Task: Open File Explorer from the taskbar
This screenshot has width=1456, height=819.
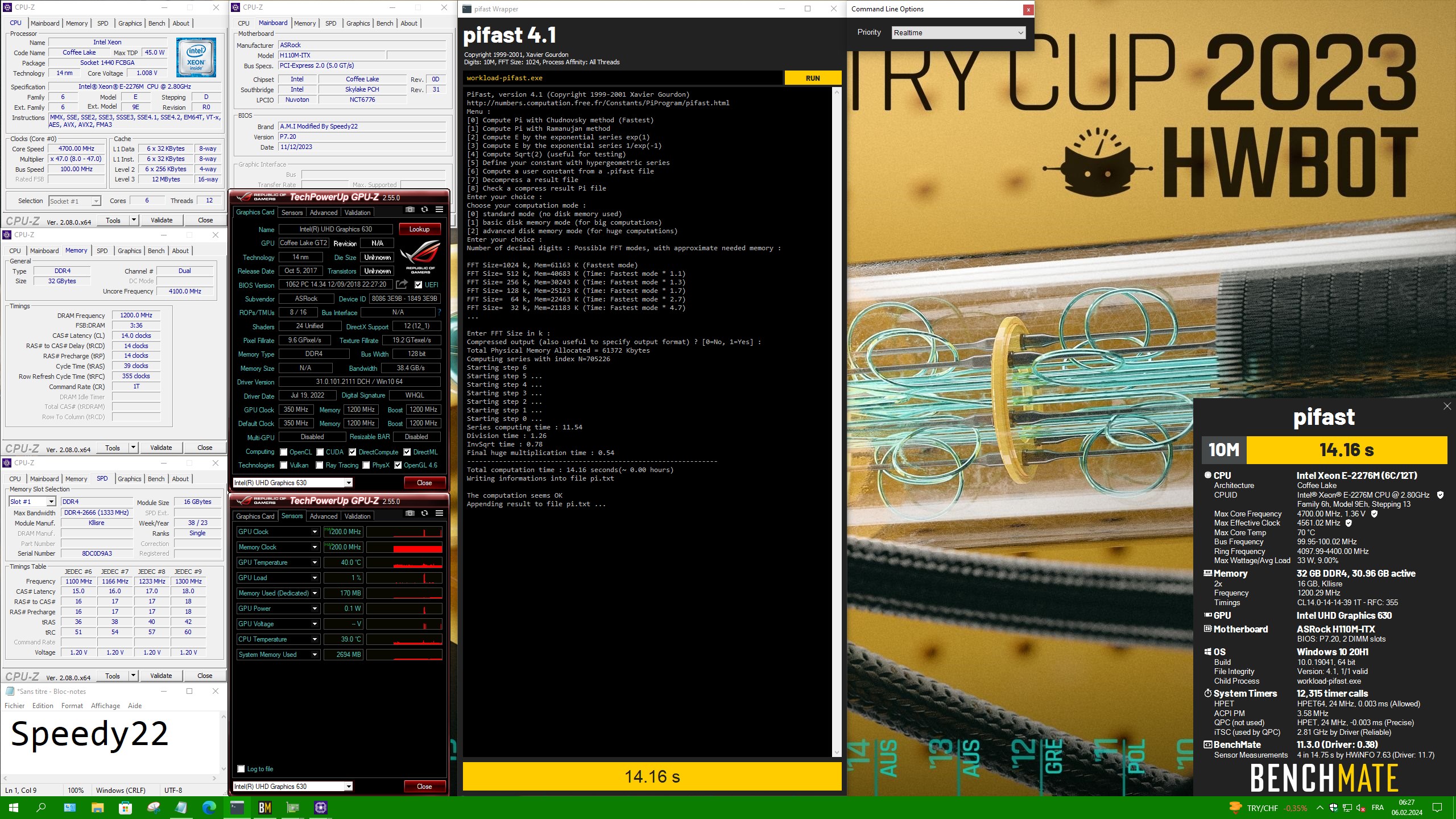Action: [x=97, y=808]
